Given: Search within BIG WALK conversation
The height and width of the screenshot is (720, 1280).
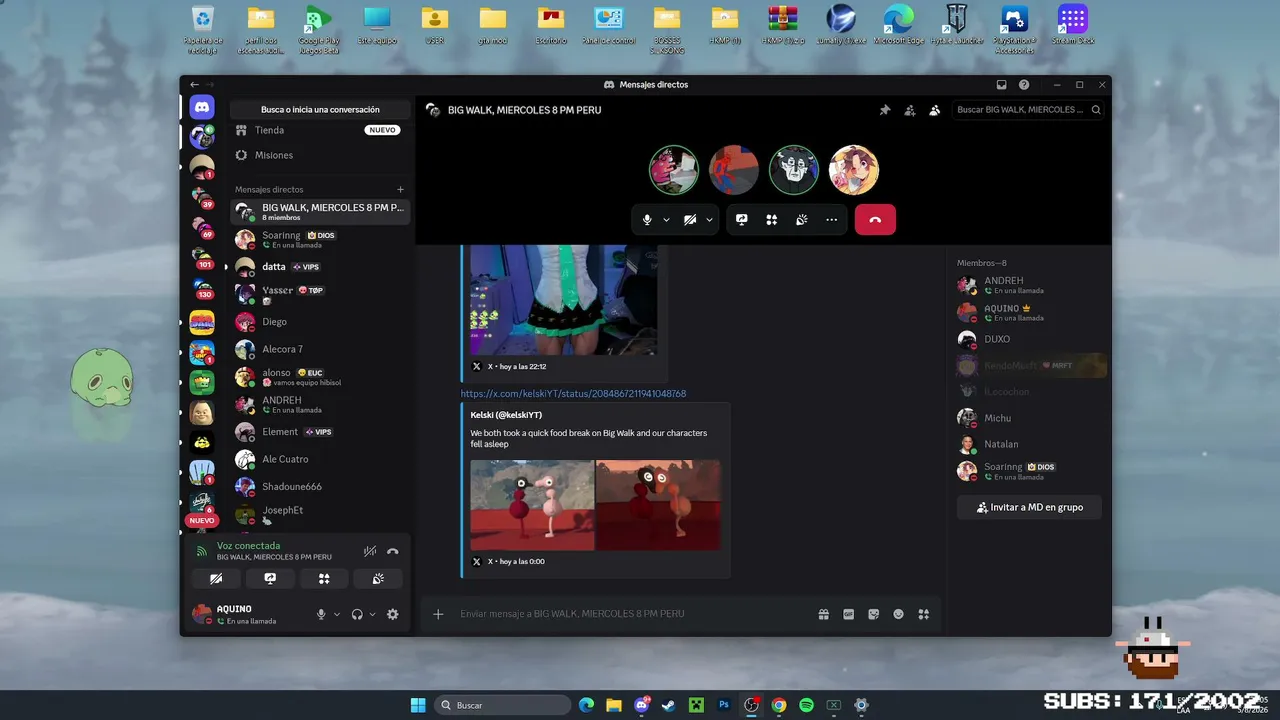Looking at the screenshot, I should point(1029,110).
